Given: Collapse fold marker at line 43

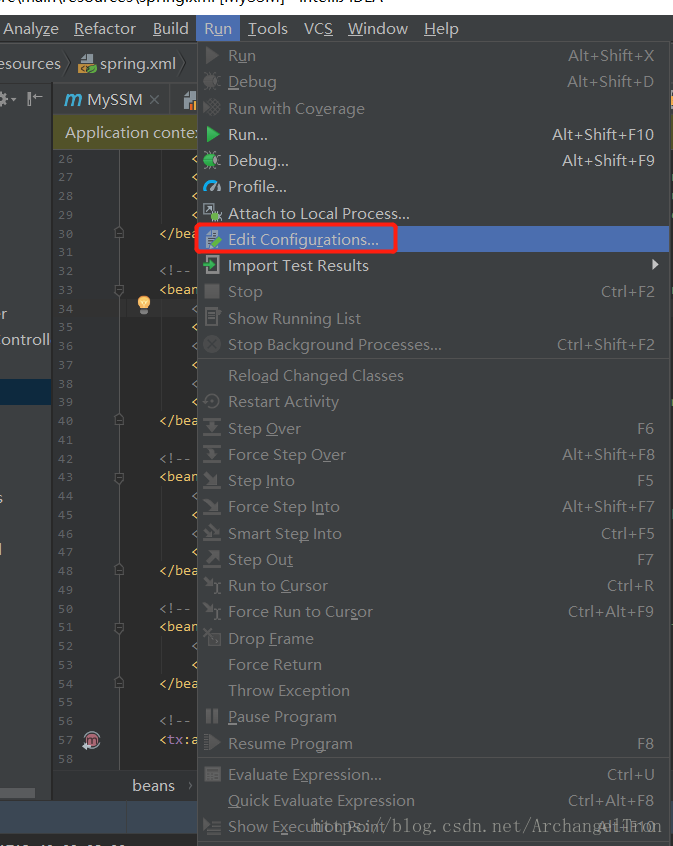Looking at the screenshot, I should click(119, 477).
